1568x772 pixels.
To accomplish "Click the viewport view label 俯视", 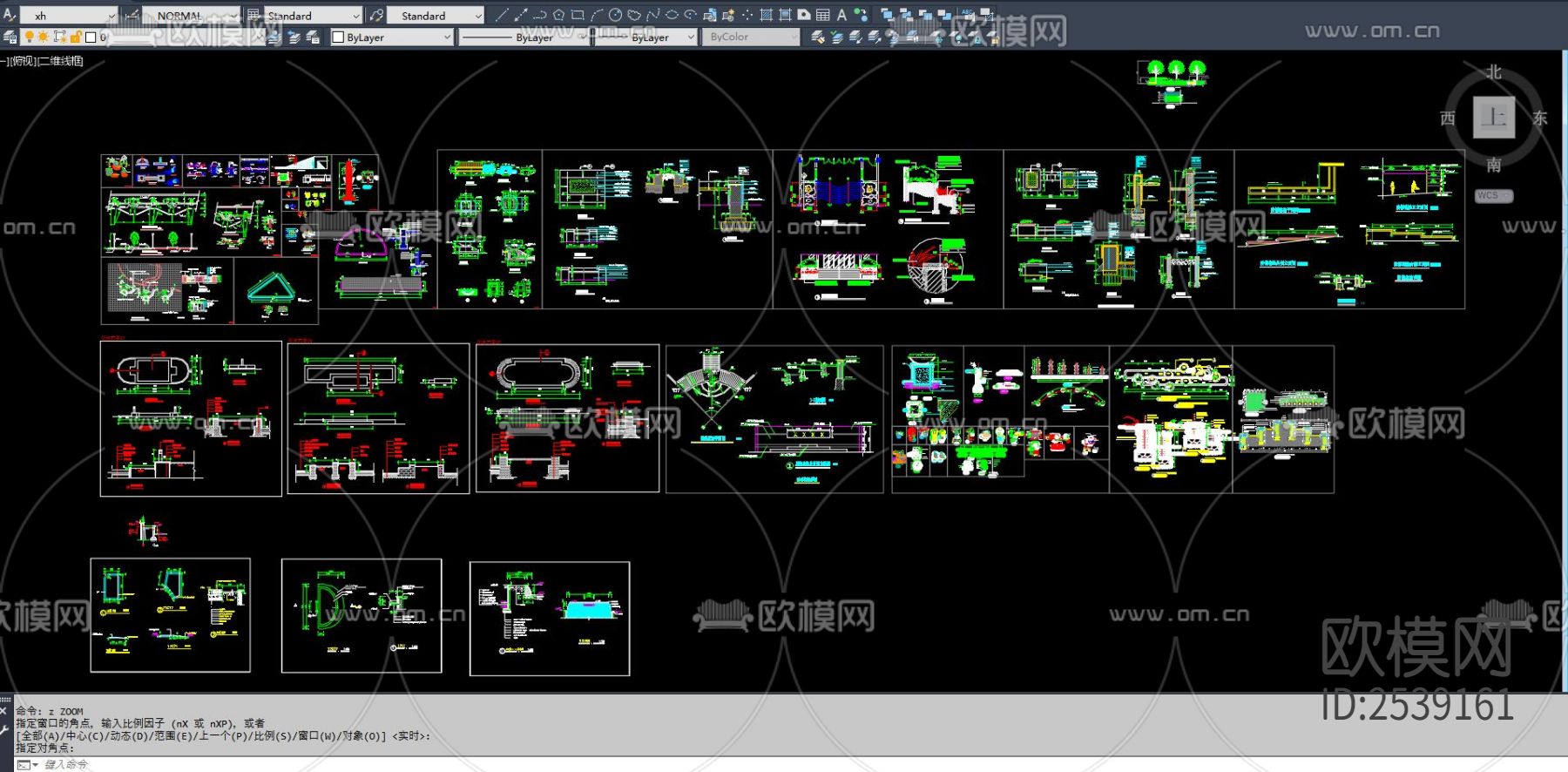I will pos(24,61).
